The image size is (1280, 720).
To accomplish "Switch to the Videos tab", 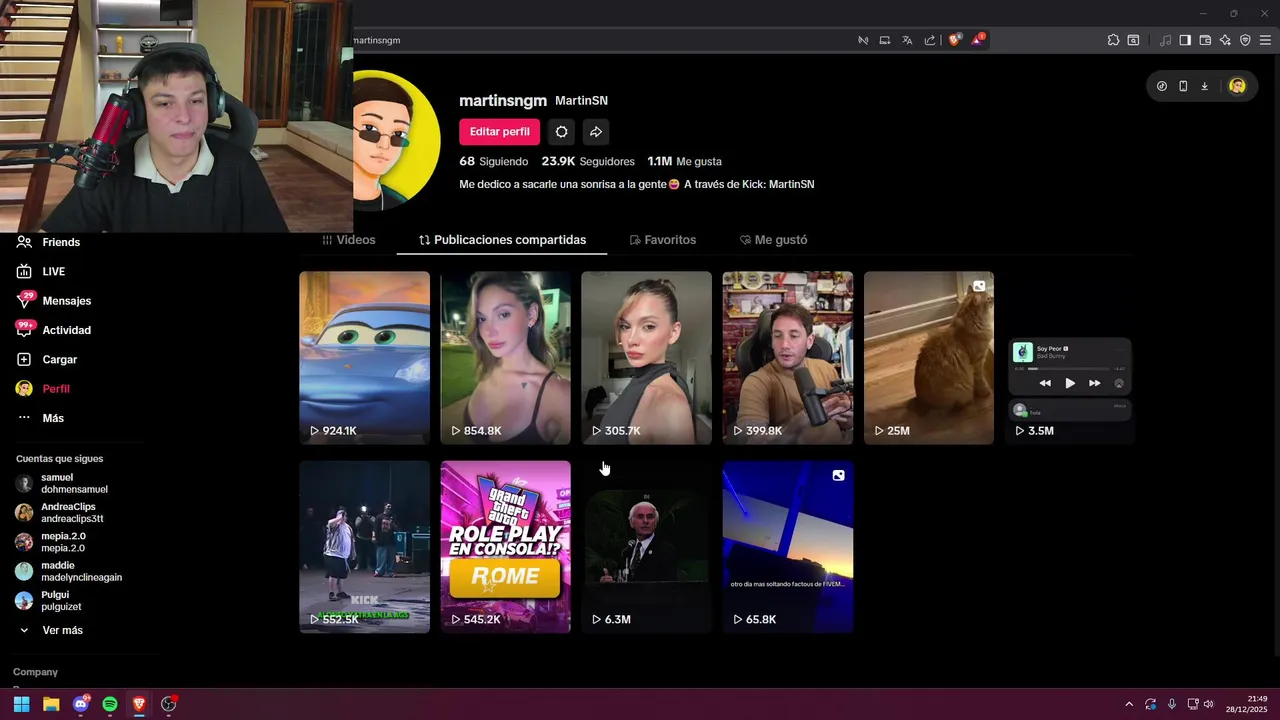I will pyautogui.click(x=349, y=240).
